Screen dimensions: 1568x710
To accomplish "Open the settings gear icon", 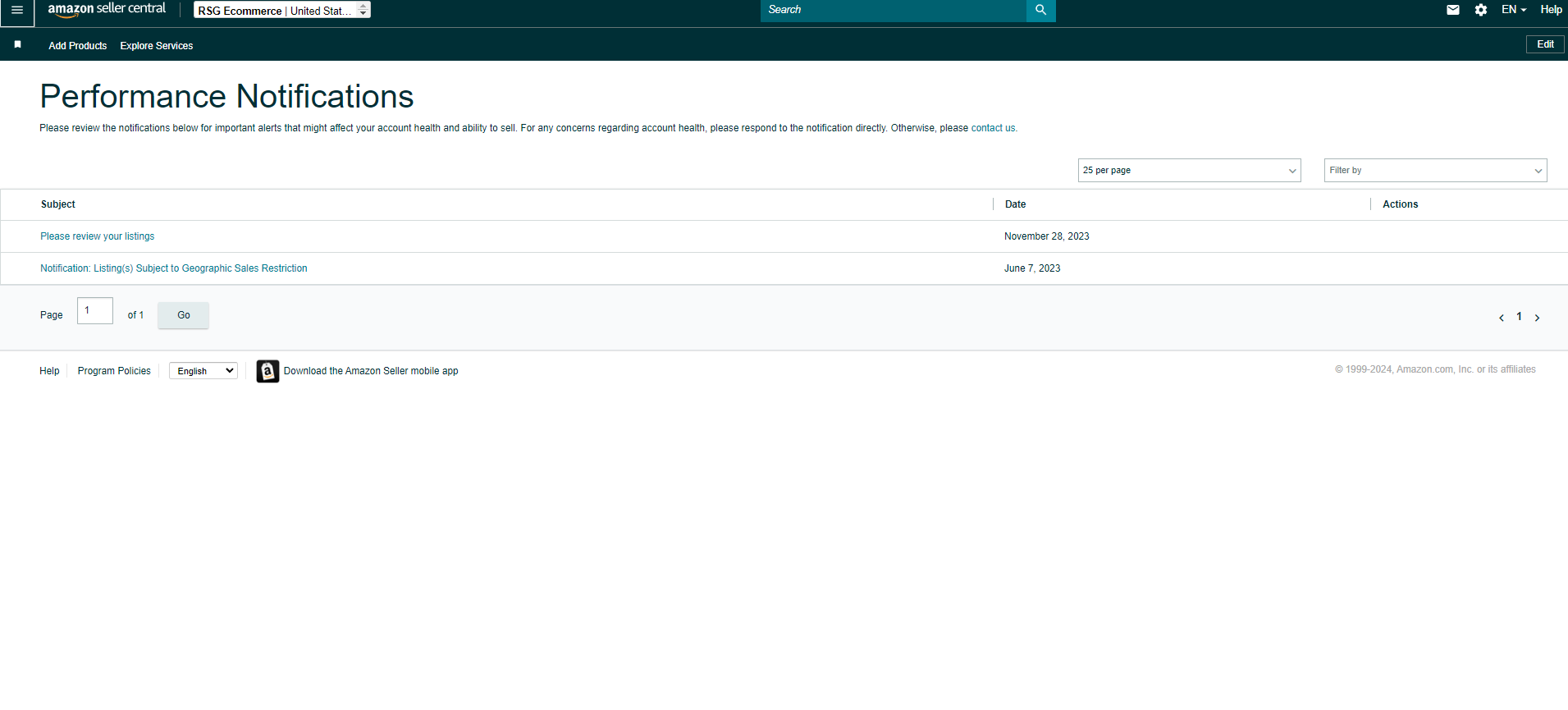I will click(x=1480, y=10).
